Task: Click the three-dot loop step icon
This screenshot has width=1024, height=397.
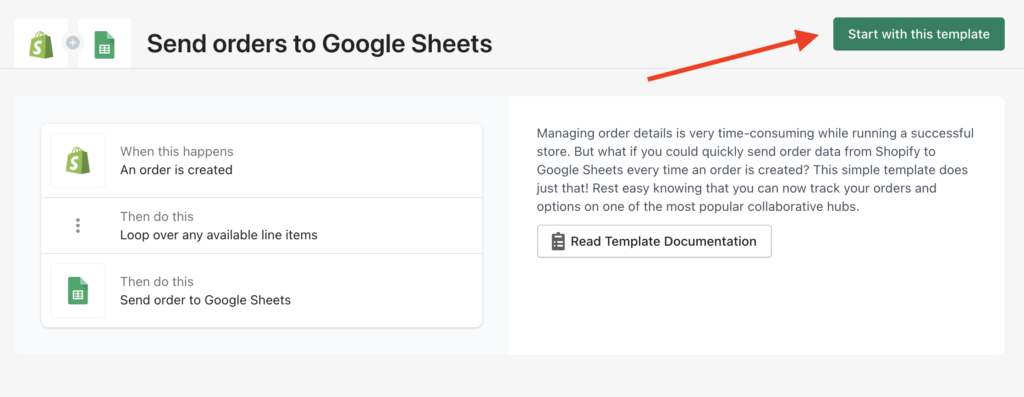Action: [78, 225]
